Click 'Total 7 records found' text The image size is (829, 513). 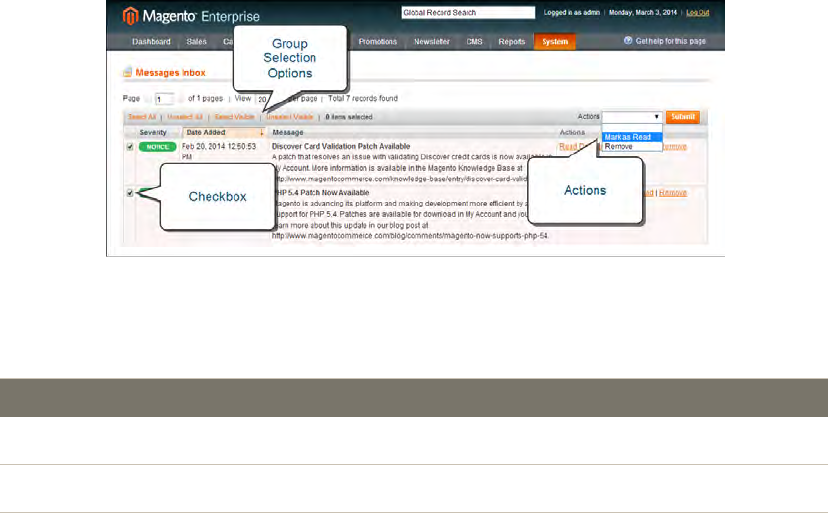pos(363,98)
